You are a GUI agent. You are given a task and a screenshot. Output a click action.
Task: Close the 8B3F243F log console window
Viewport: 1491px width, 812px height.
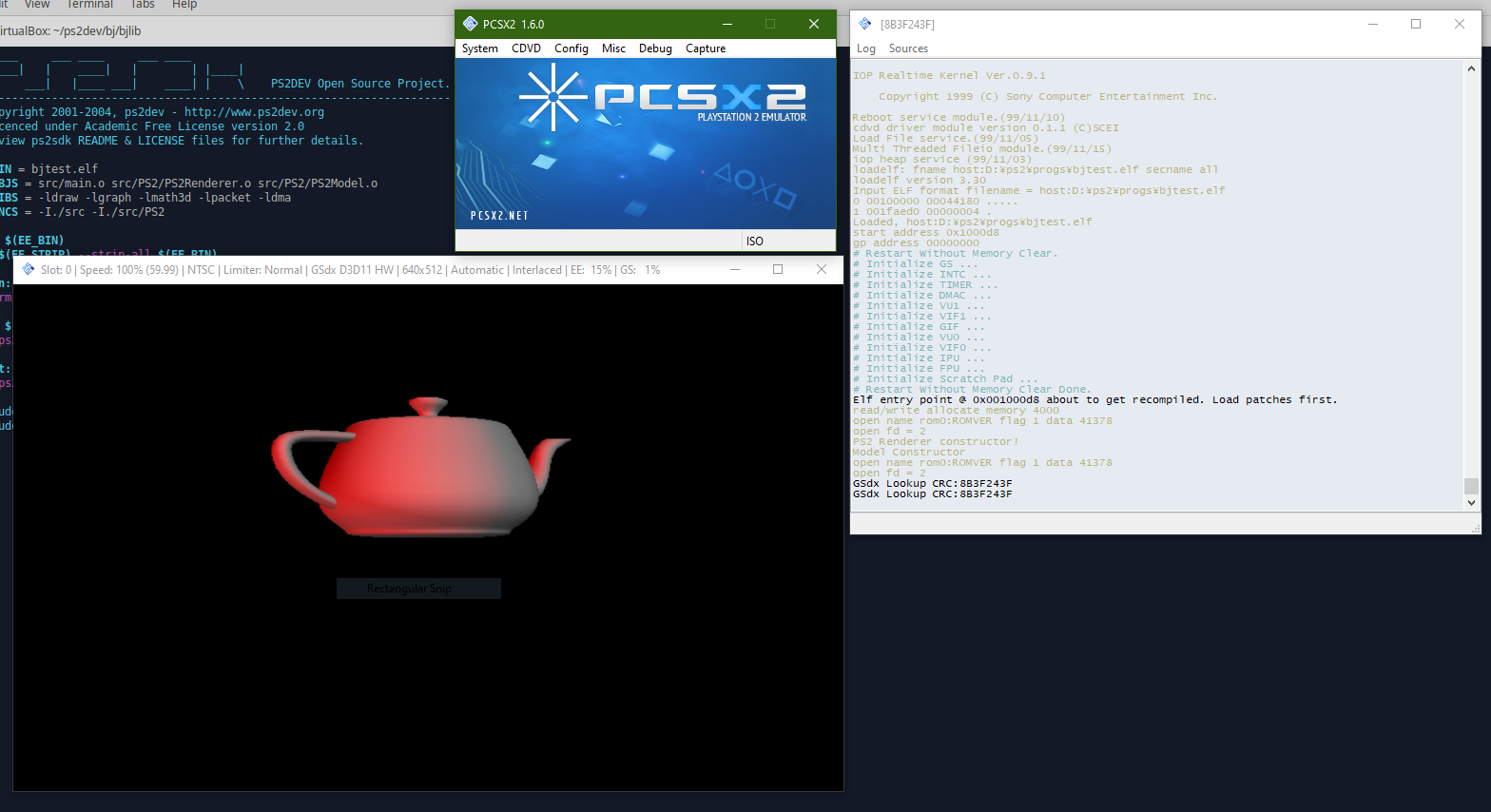click(1460, 24)
